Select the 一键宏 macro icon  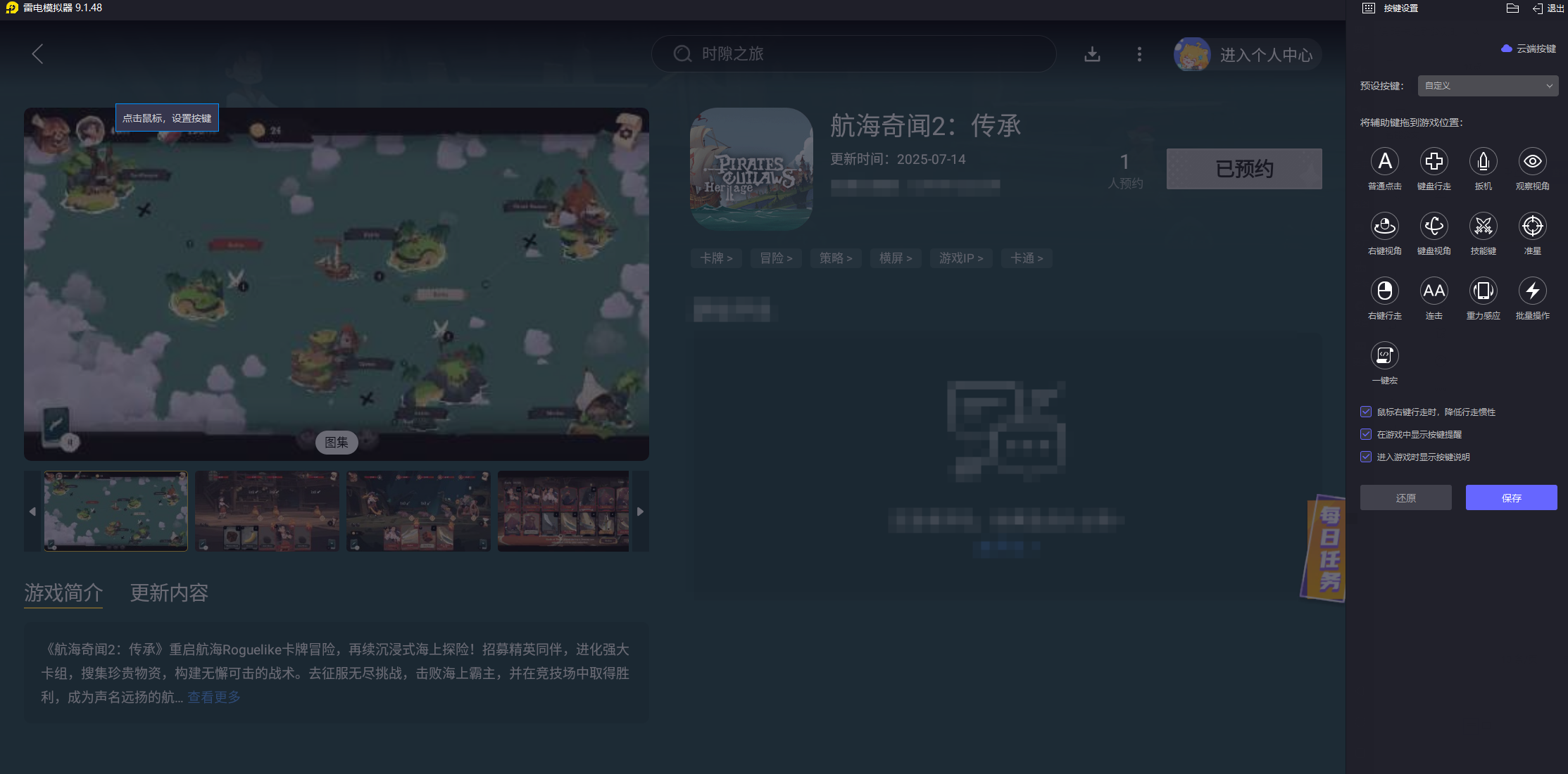click(x=1384, y=355)
